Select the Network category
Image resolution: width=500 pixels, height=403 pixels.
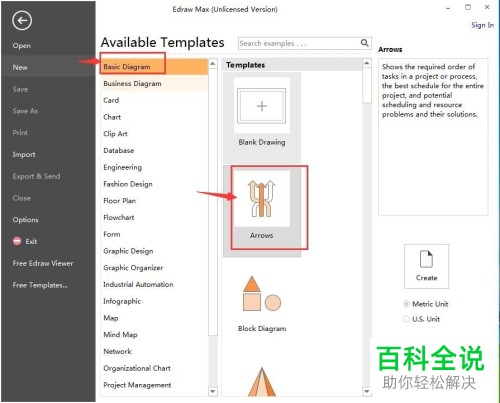(x=117, y=351)
